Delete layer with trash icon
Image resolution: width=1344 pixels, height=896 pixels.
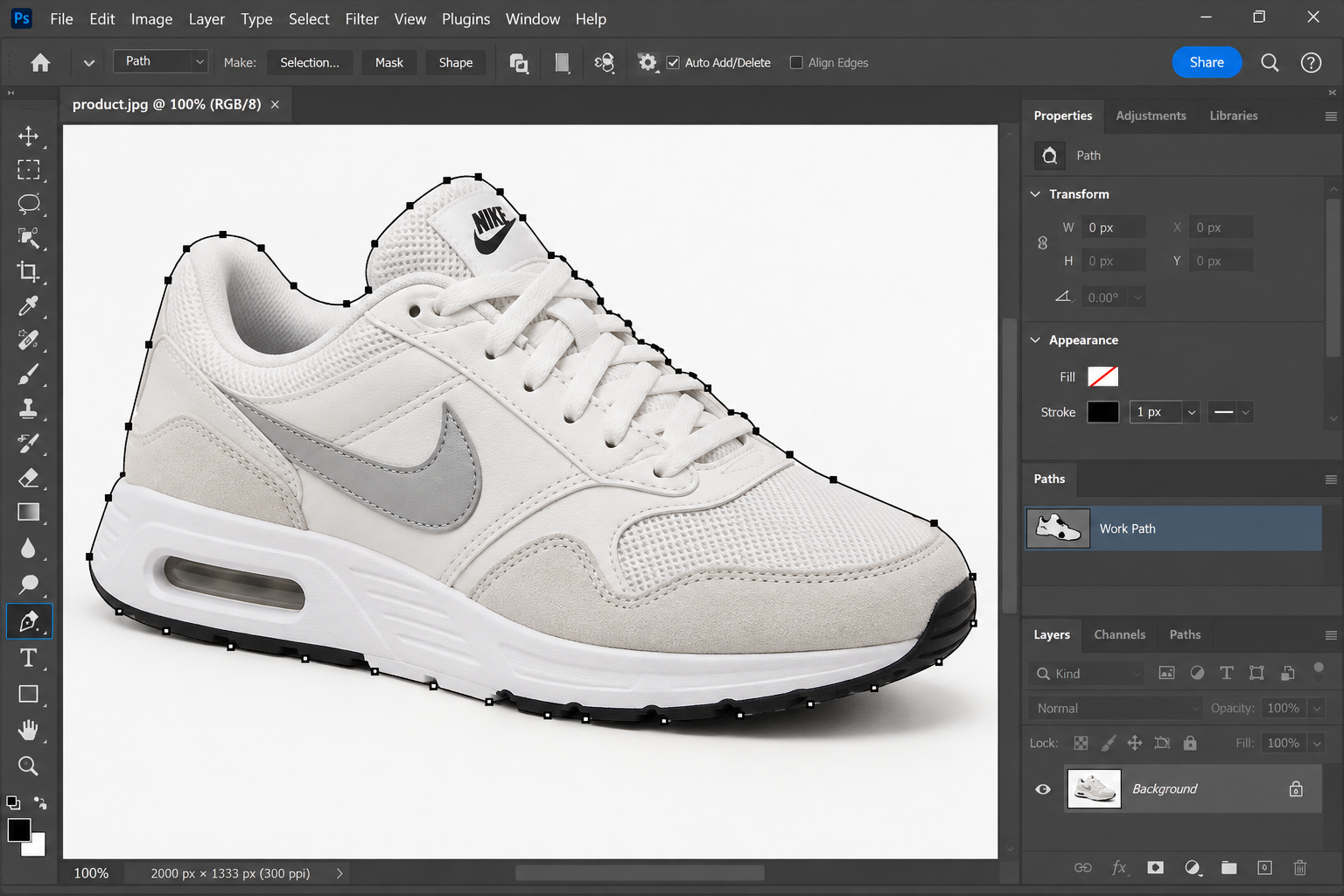tap(1300, 867)
